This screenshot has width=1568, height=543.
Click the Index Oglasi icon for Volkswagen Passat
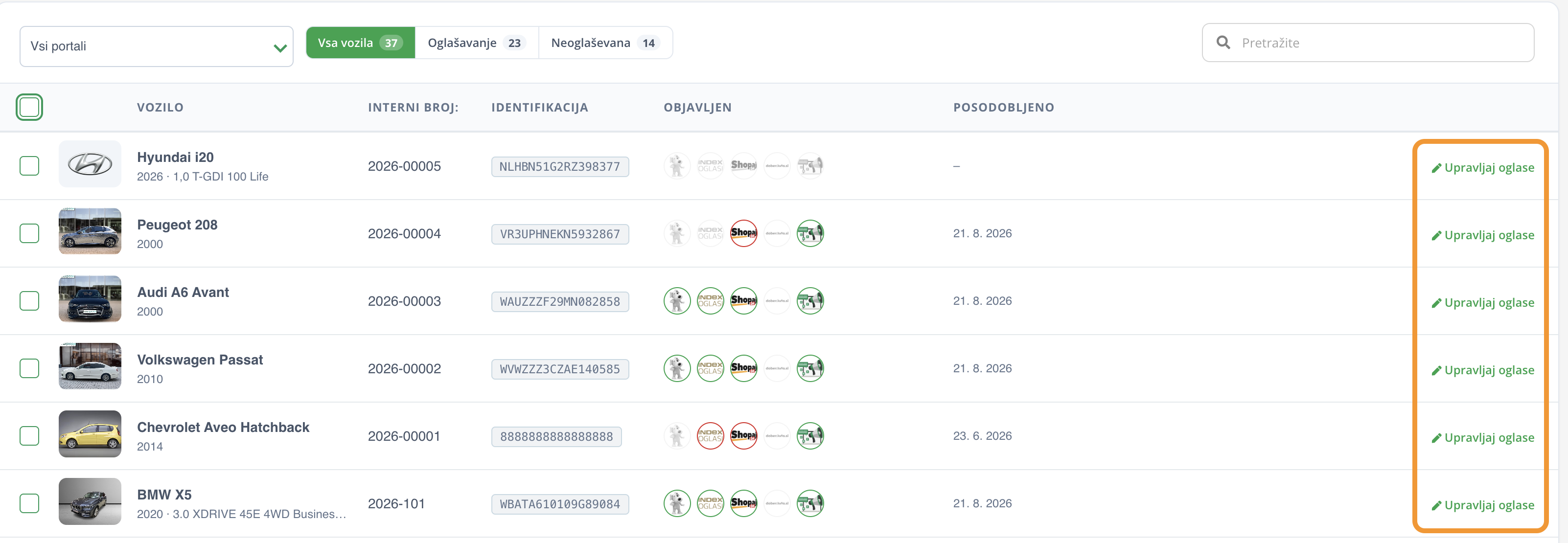pos(711,368)
